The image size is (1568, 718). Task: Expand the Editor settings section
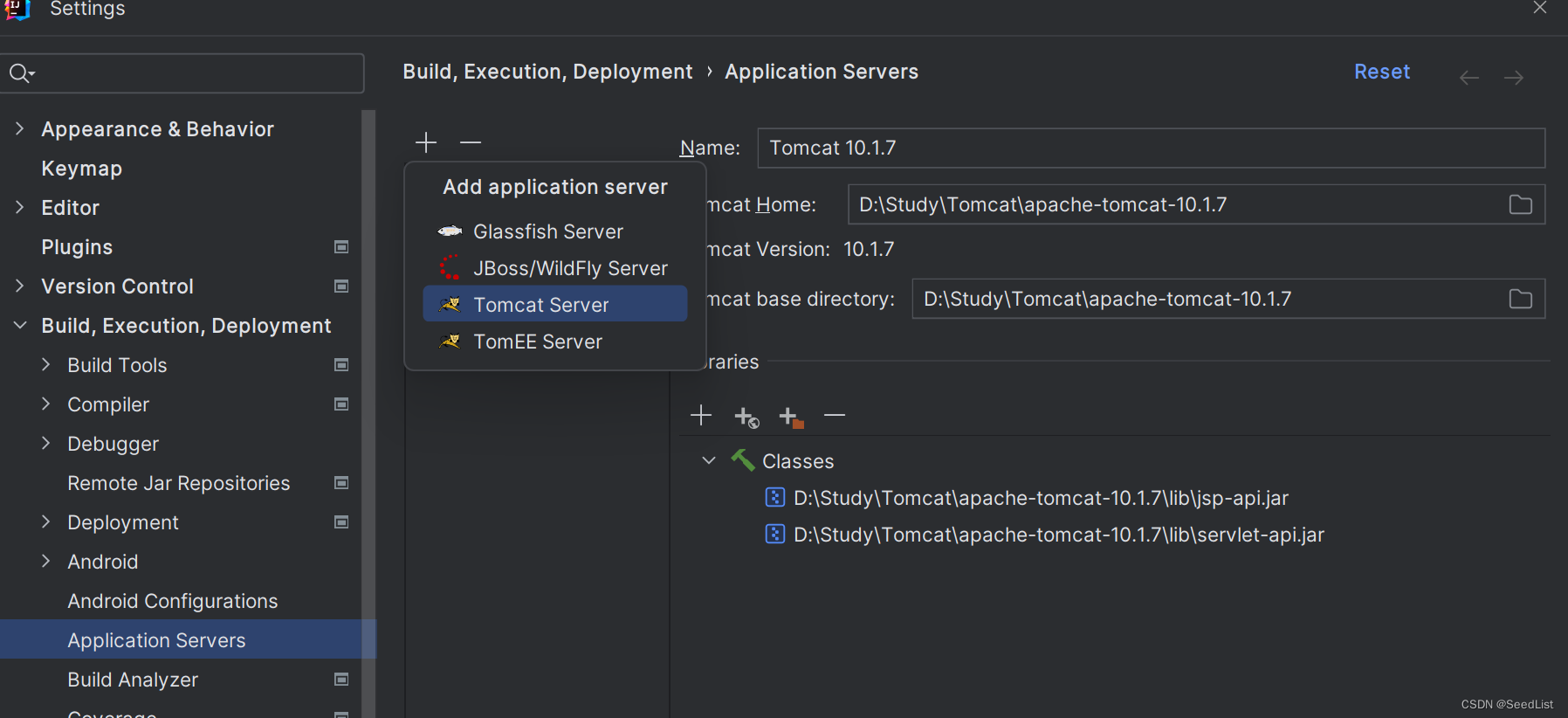(19, 207)
